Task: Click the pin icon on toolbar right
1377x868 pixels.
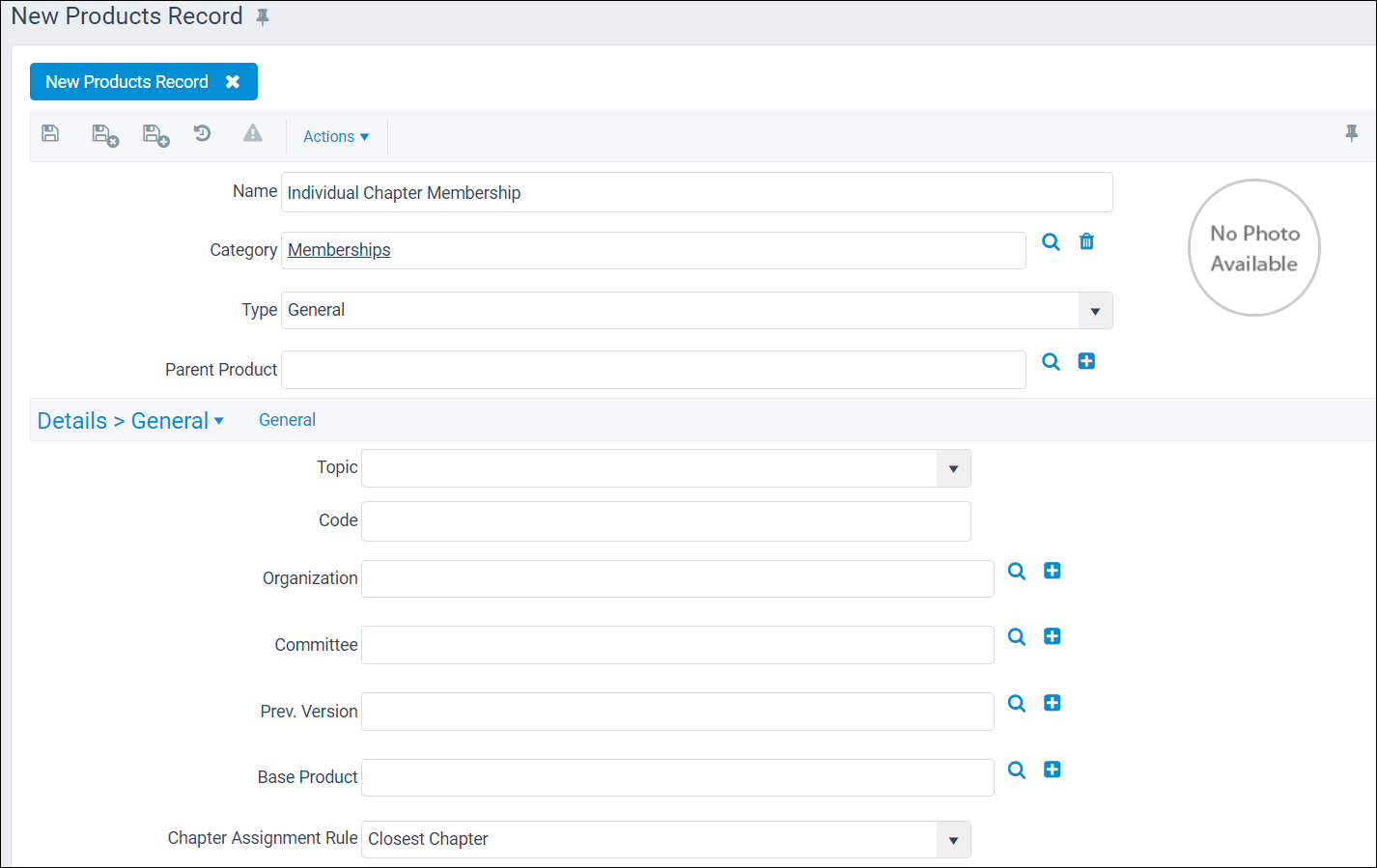Action: click(x=1352, y=133)
